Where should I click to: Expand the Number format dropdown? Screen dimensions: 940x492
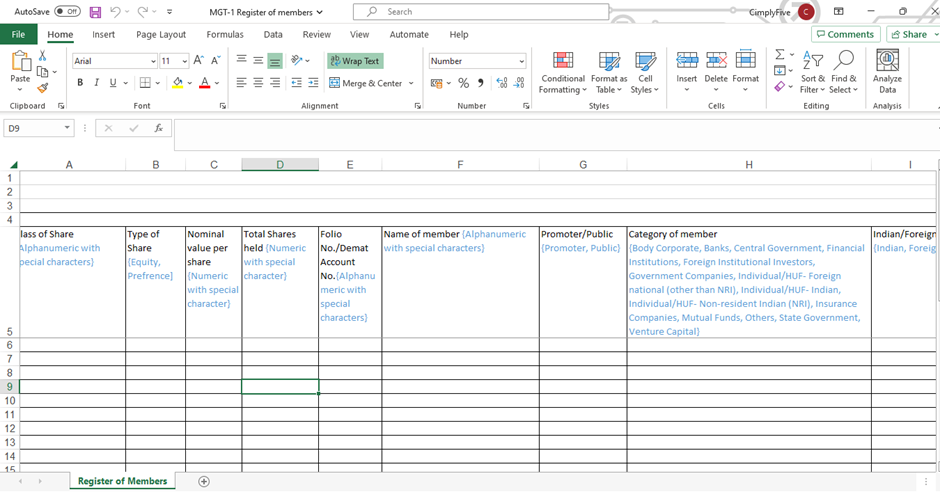point(521,61)
